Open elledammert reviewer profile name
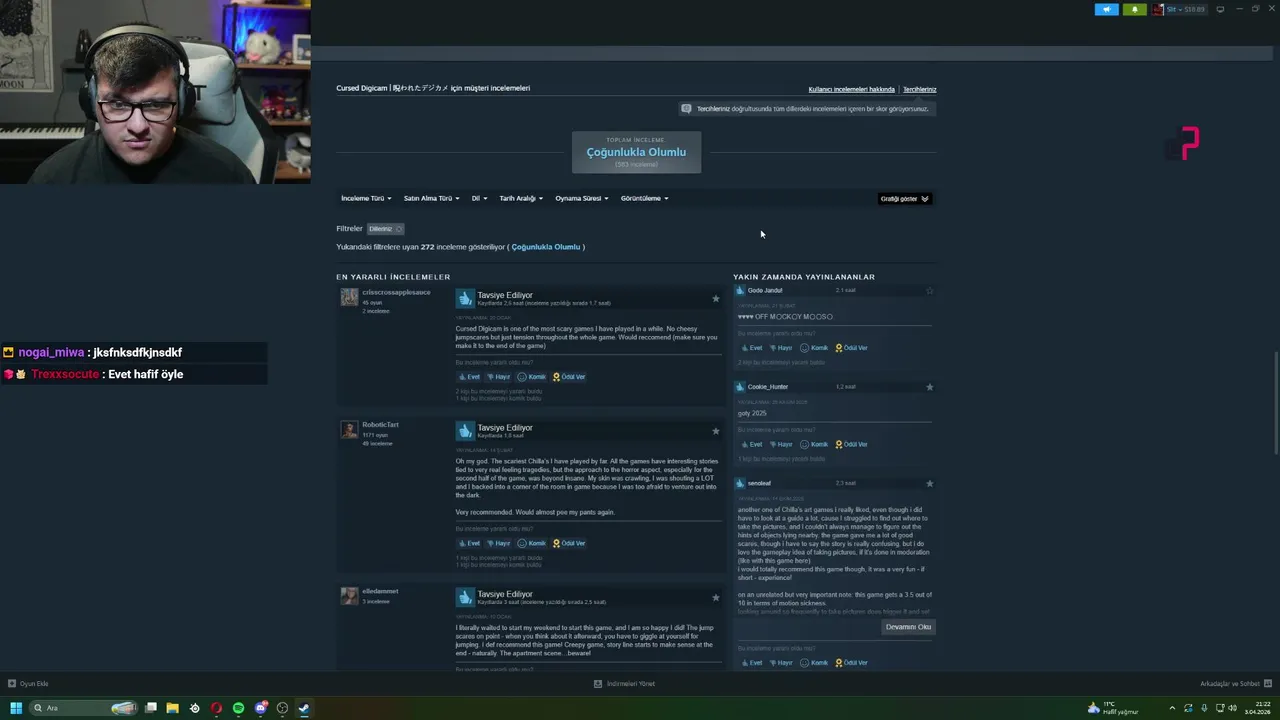Viewport: 1280px width, 720px height. click(380, 591)
